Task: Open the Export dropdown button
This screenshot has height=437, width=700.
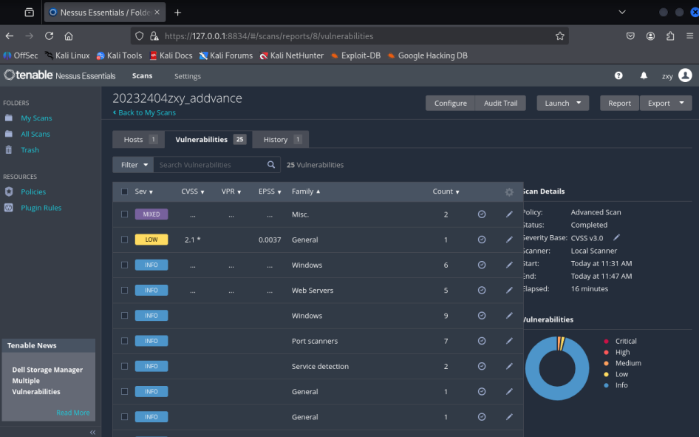Action: tap(666, 103)
